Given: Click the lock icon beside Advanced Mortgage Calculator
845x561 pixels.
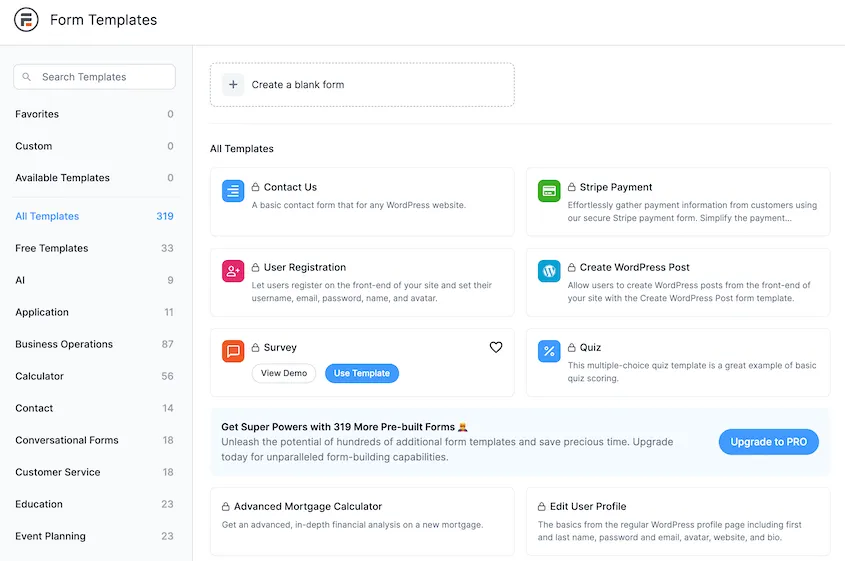Looking at the screenshot, I should tap(226, 507).
